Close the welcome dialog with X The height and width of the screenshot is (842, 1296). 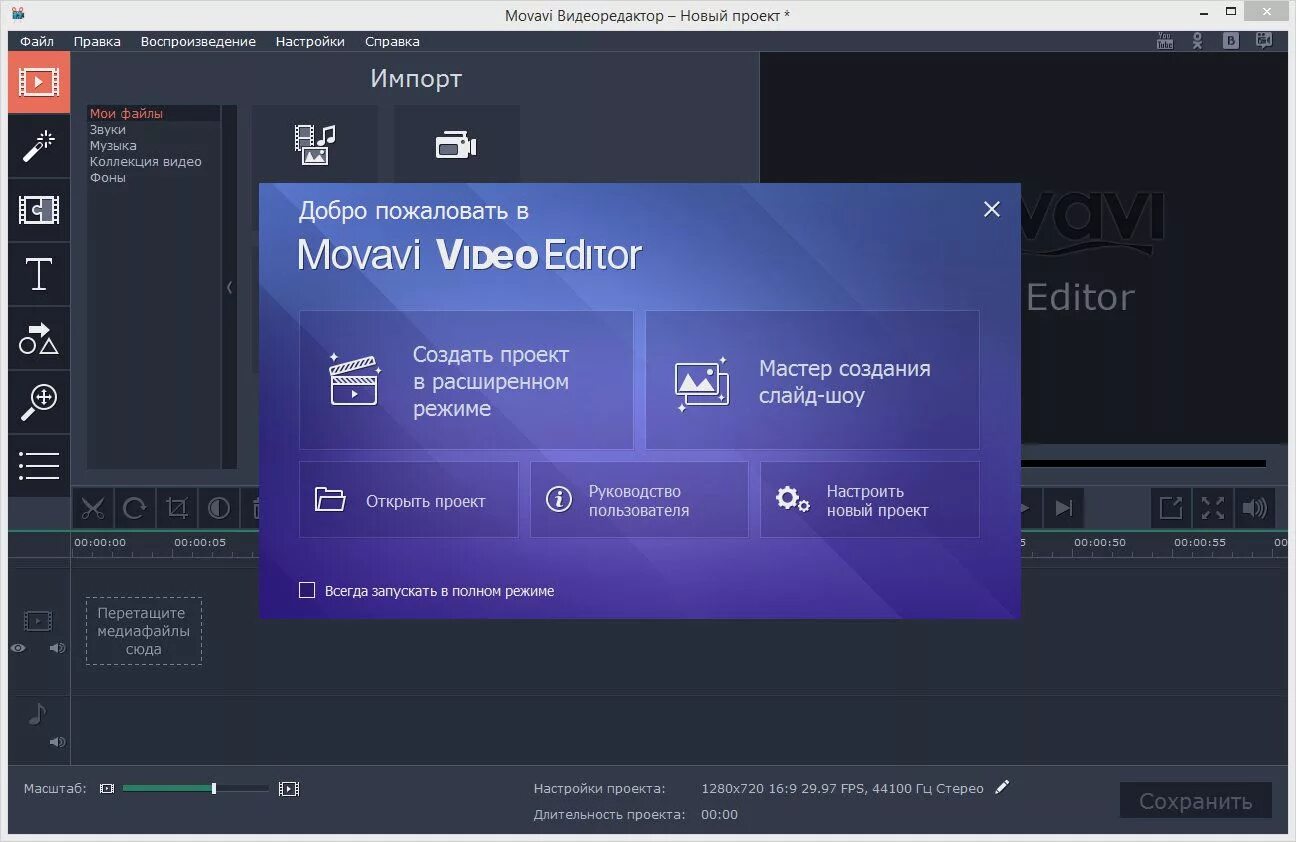[x=991, y=209]
